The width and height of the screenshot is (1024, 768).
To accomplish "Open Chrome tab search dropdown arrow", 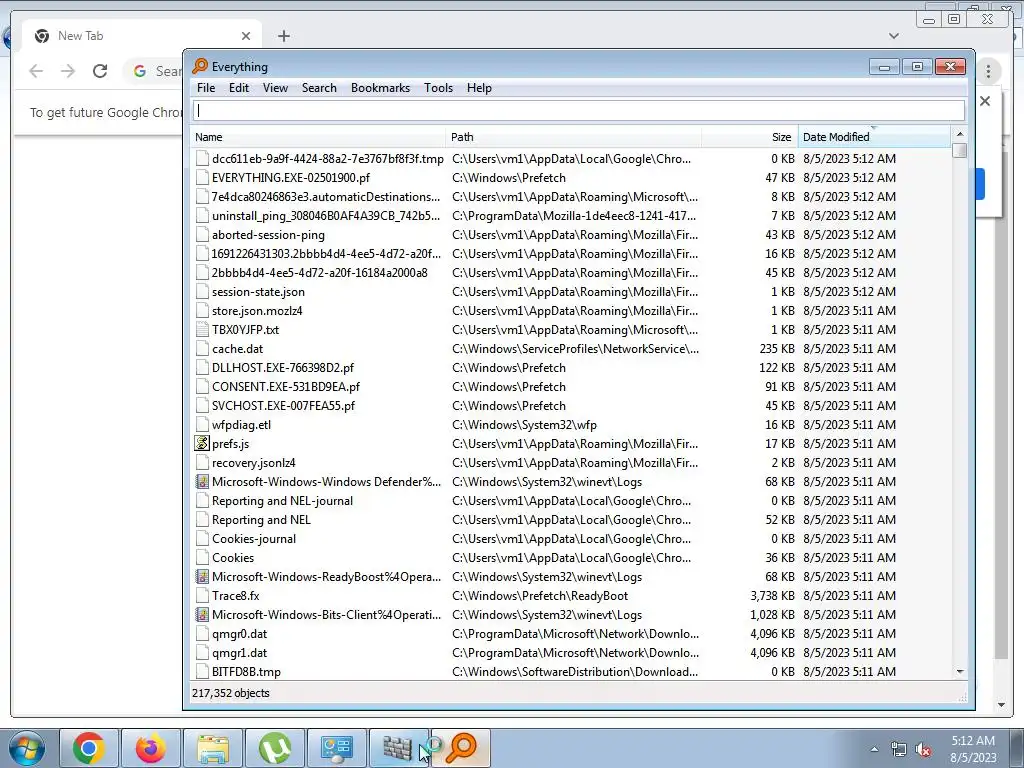I will 893,36.
